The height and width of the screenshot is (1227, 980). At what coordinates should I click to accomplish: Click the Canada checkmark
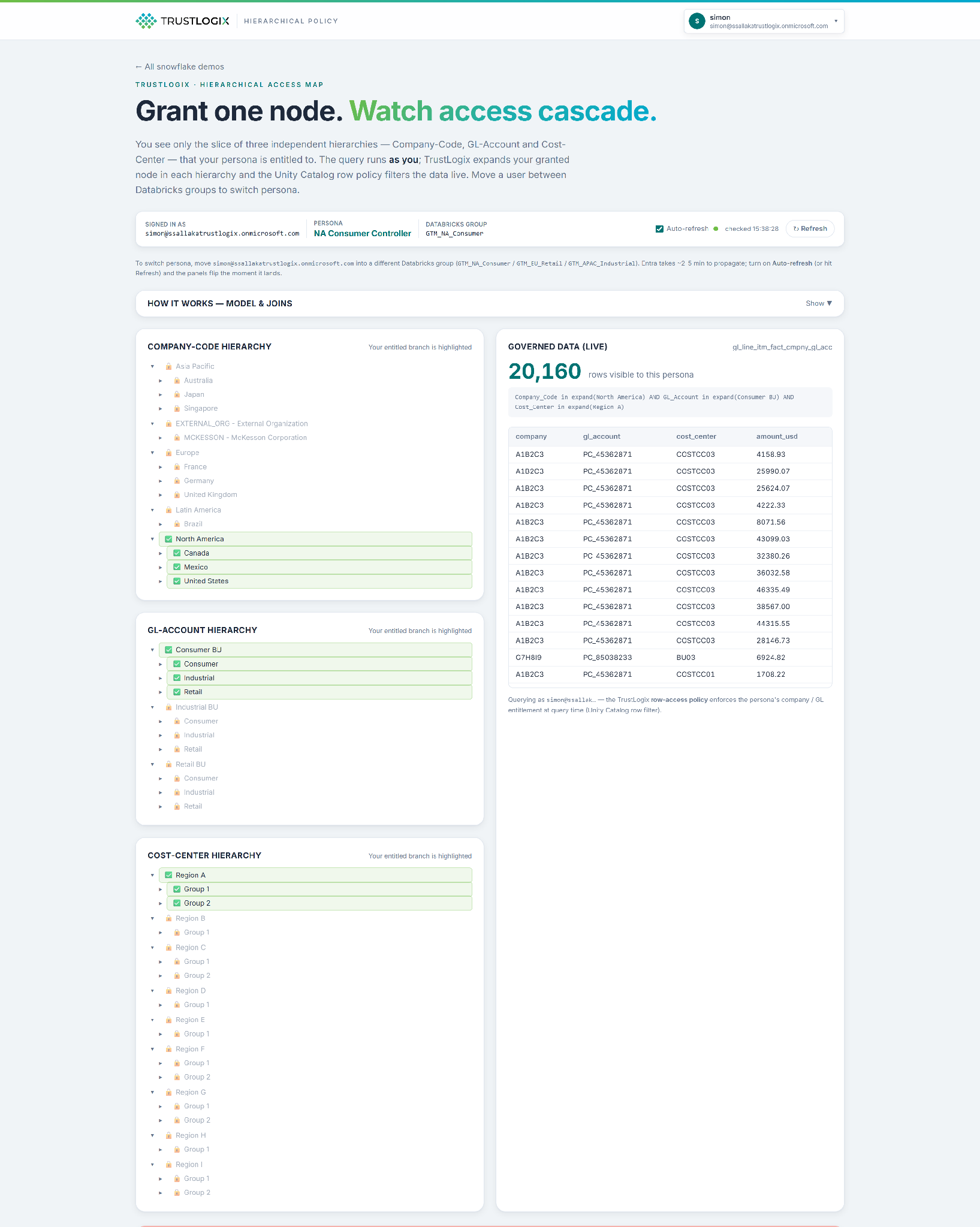pyautogui.click(x=177, y=553)
